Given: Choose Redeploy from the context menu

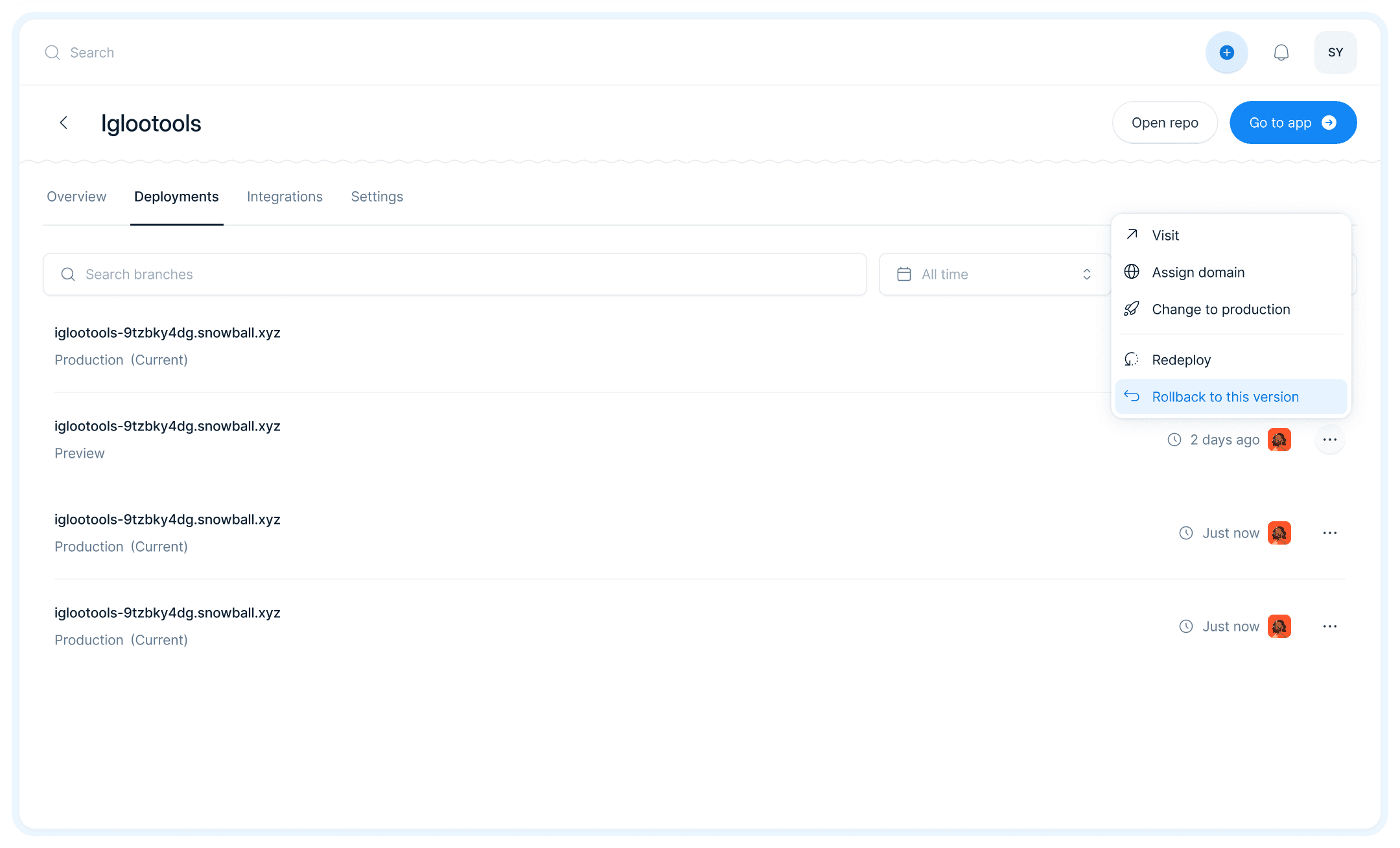Looking at the screenshot, I should tap(1181, 359).
